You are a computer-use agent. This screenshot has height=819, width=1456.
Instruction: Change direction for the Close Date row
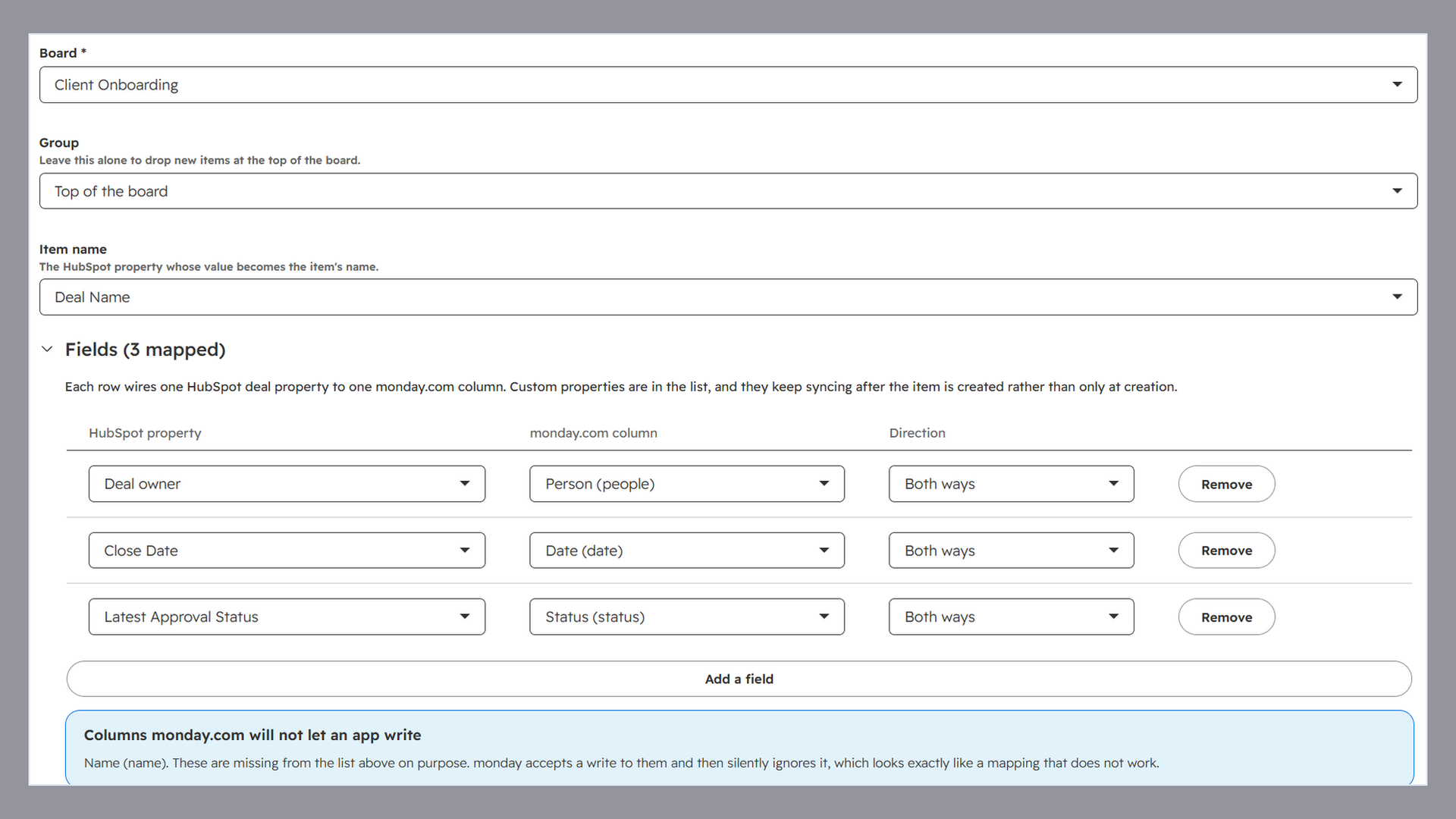click(x=1012, y=551)
